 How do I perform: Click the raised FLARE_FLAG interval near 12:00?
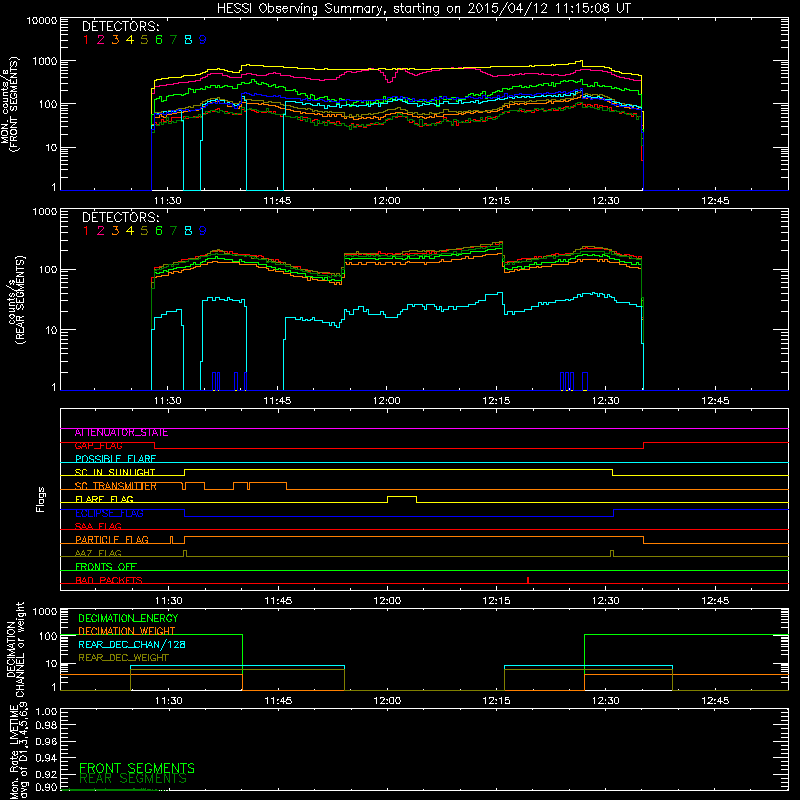pyautogui.click(x=402, y=497)
